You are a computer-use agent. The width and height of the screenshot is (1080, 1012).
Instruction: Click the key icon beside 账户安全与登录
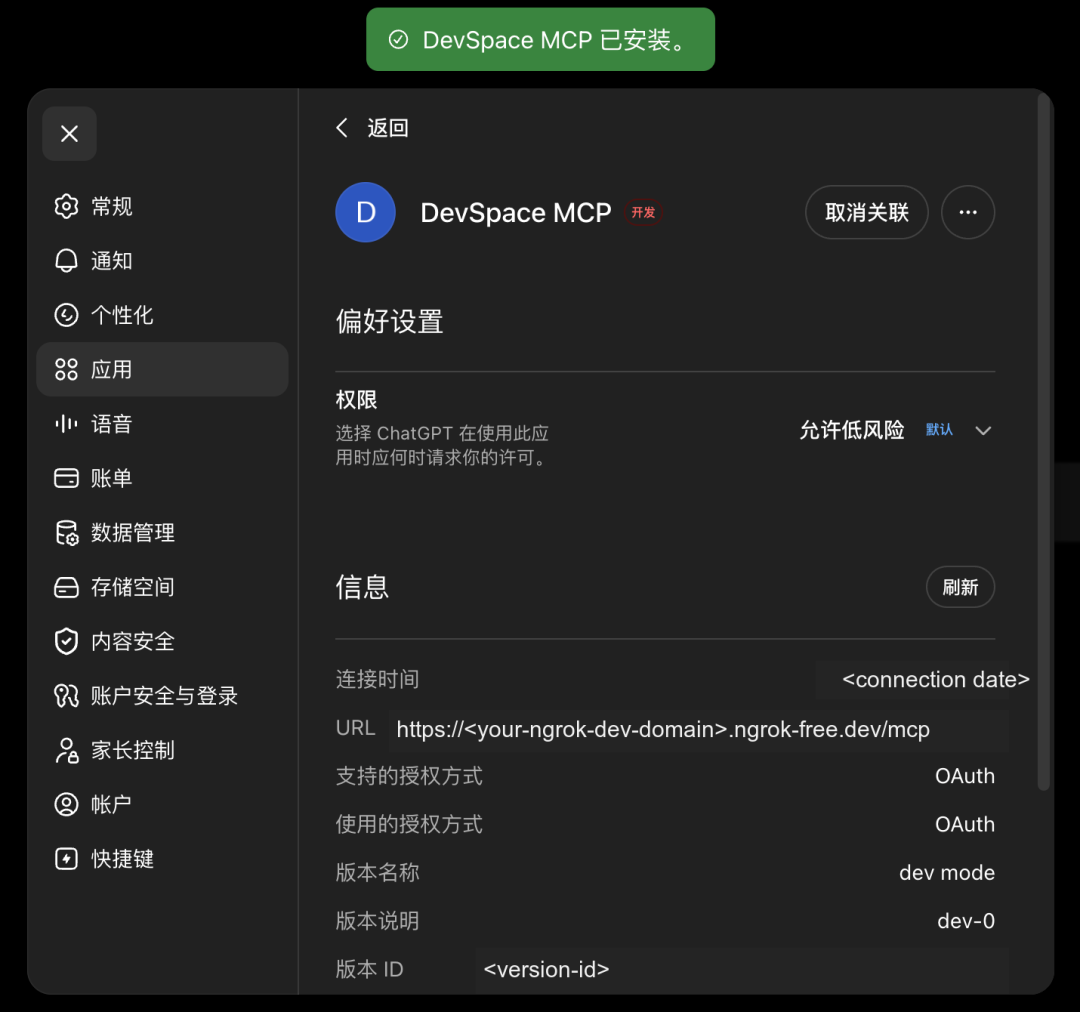66,696
